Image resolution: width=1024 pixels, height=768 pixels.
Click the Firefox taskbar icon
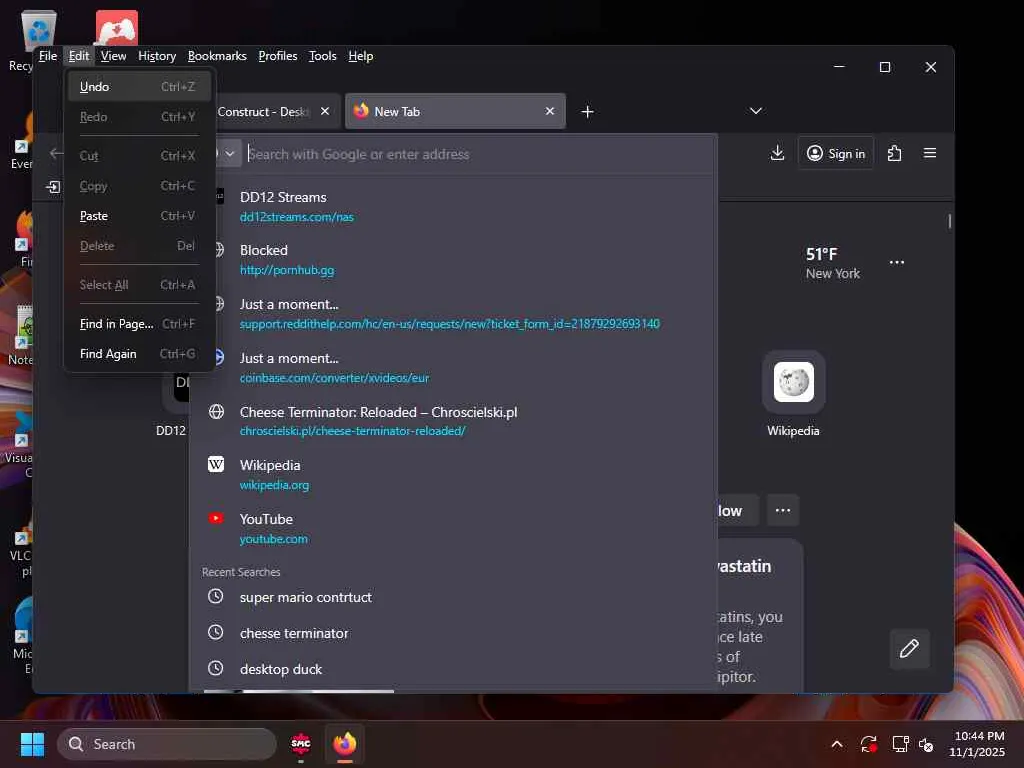pyautogui.click(x=345, y=743)
